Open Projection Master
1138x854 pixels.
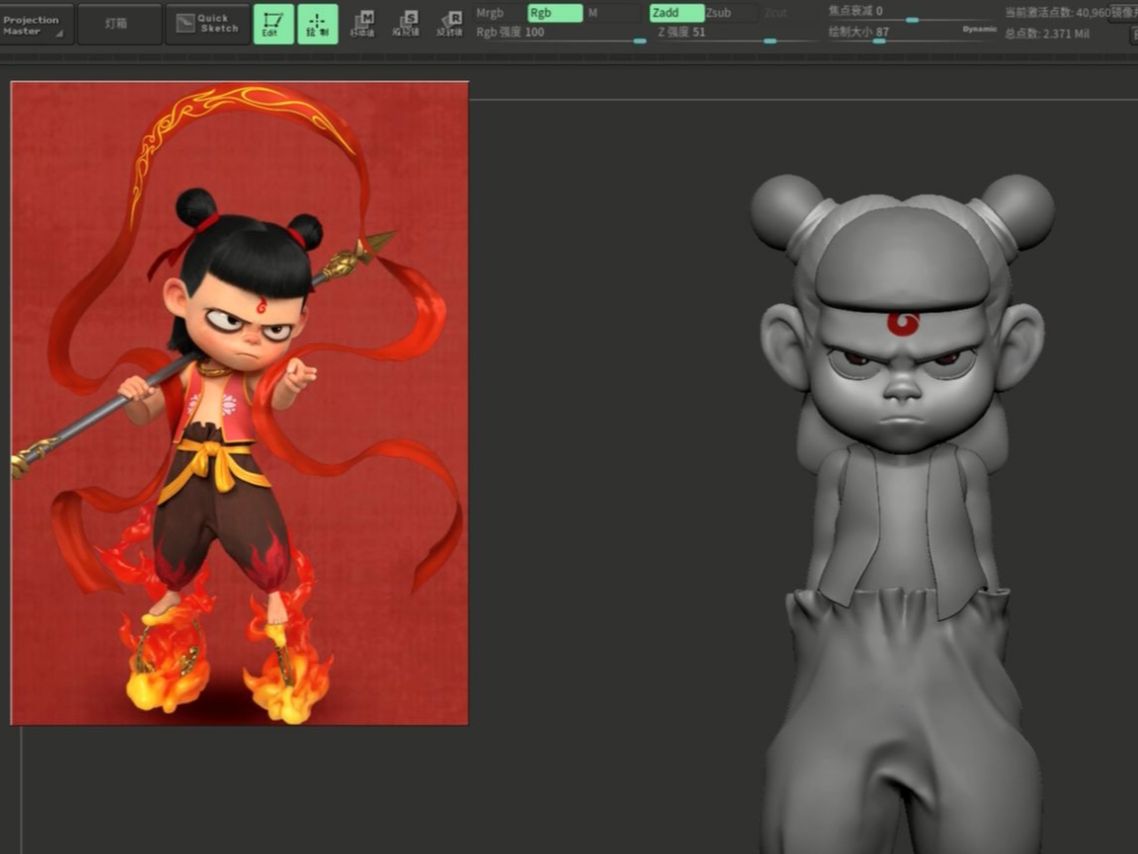pos(35,25)
